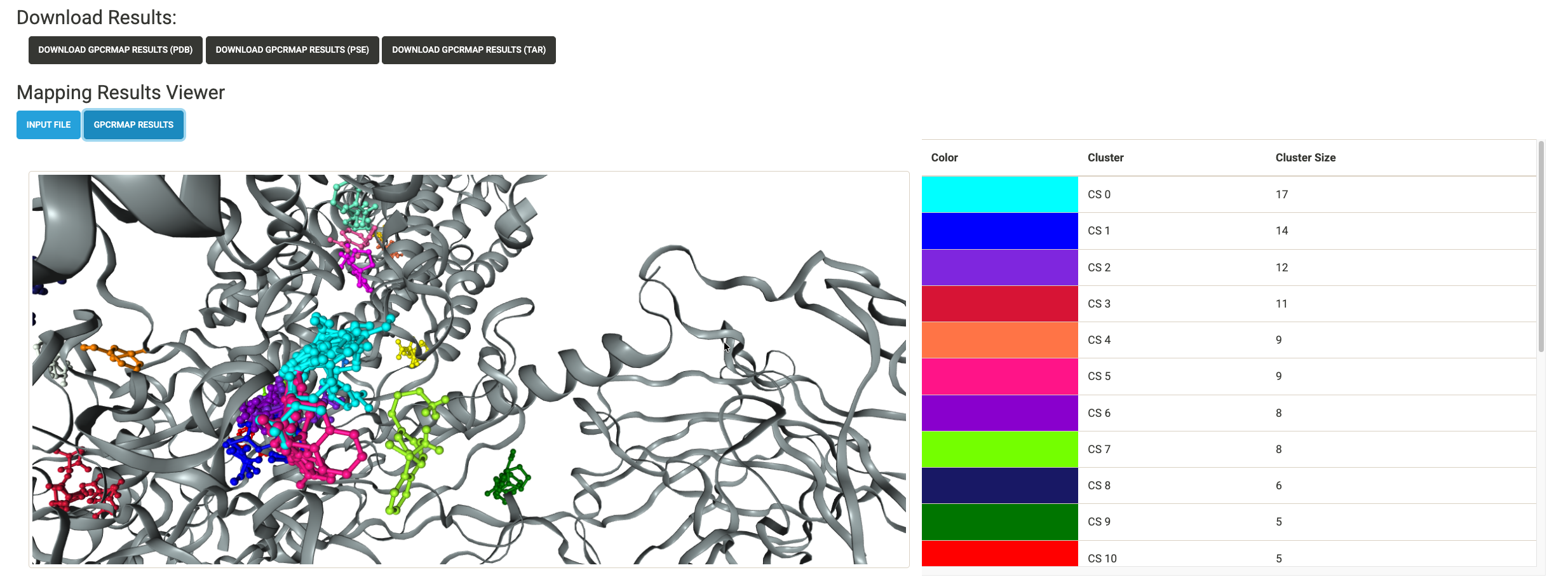The image size is (1568, 584).
Task: Click the navy CS 8 color swatch
Action: 1000,486
